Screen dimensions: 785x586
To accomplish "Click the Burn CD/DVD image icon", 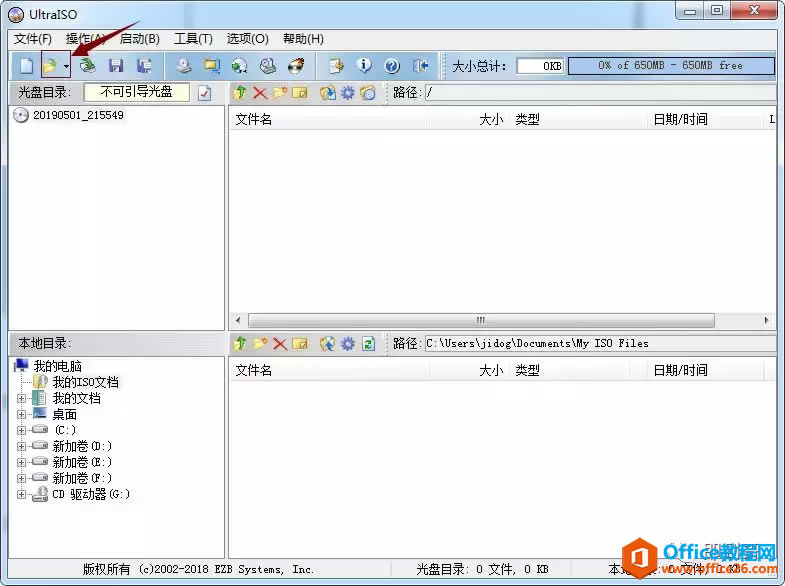I will point(296,66).
